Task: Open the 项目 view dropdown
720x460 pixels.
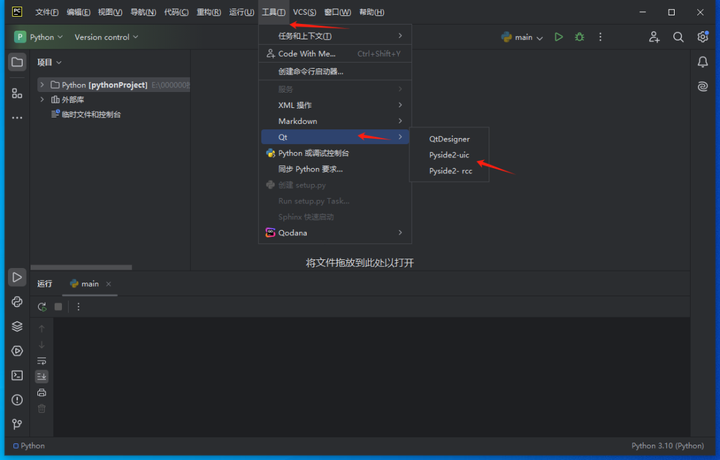Action: pyautogui.click(x=49, y=62)
